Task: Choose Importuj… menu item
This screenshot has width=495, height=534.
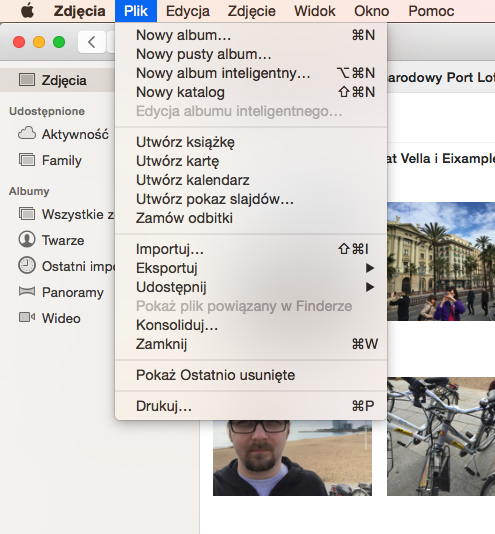Action: [x=251, y=249]
